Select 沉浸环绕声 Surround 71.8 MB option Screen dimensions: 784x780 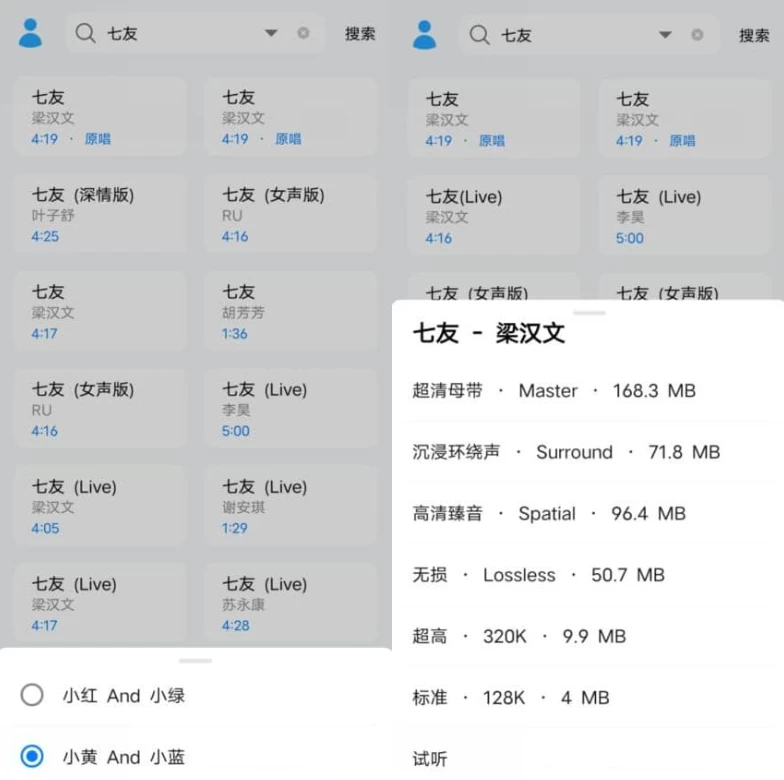565,452
